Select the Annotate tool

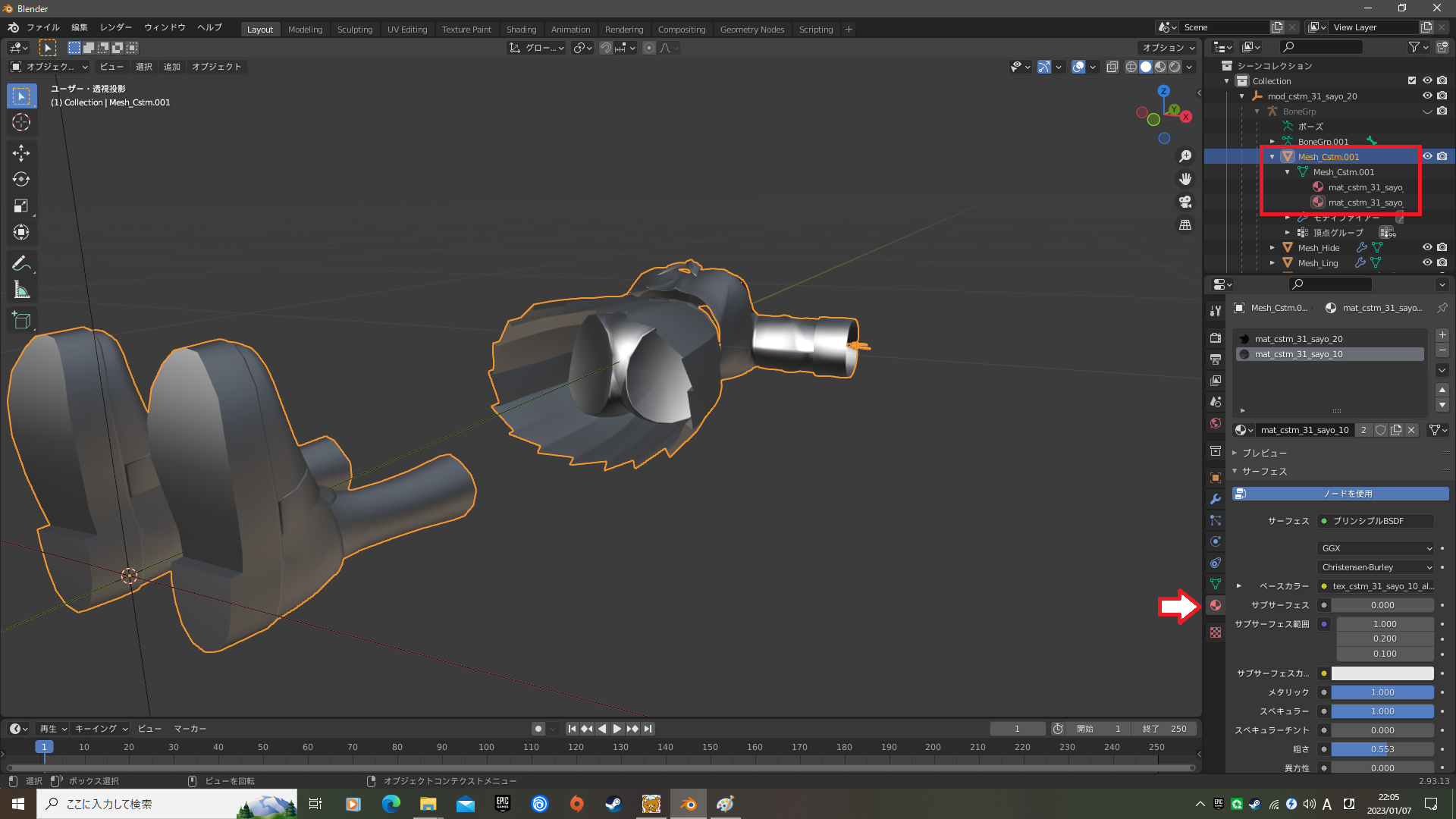[21, 263]
